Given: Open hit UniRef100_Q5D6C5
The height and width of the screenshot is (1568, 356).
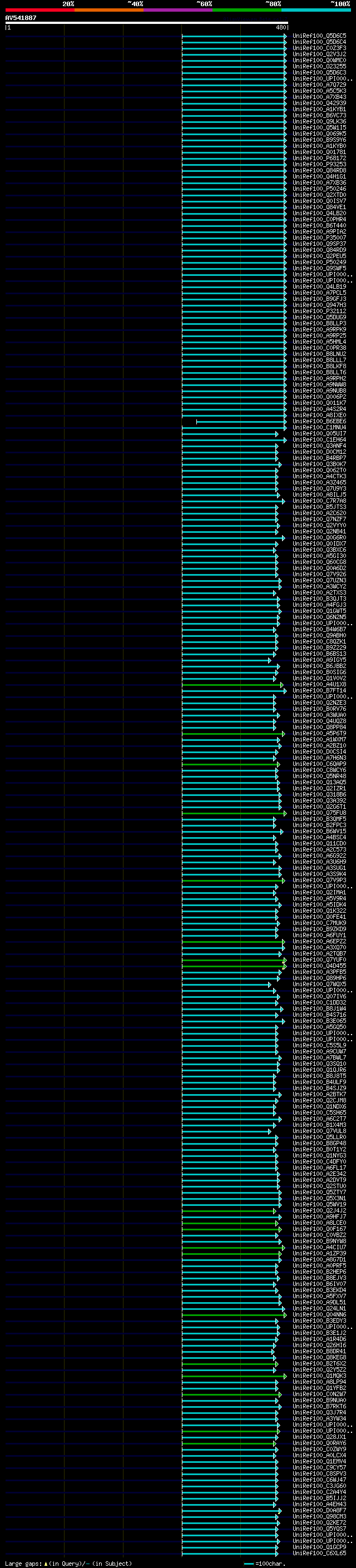Looking at the screenshot, I should pyautogui.click(x=319, y=36).
